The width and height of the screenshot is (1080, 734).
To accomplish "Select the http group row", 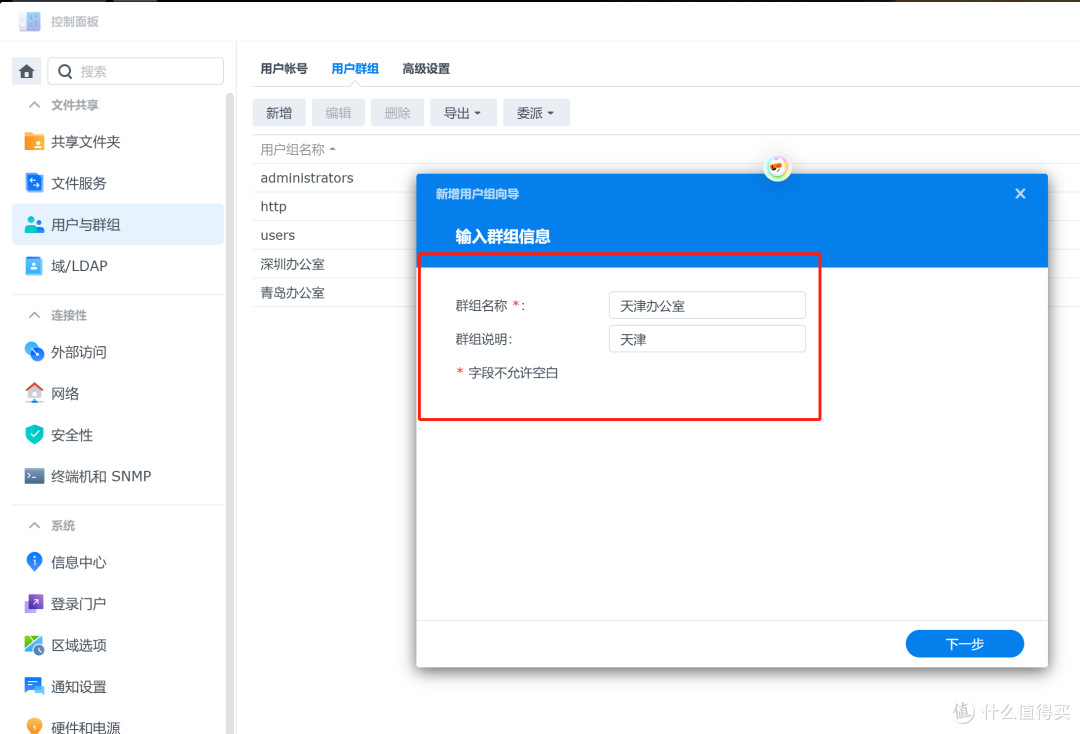I will (x=334, y=207).
